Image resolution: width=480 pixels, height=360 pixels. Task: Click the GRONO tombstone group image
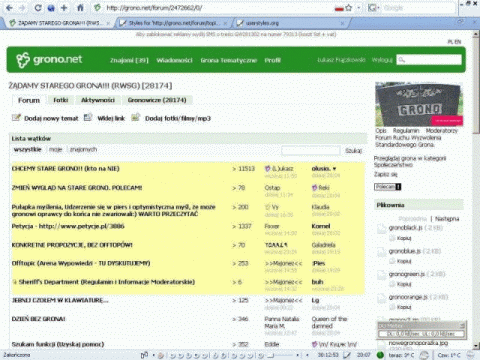pos(419,104)
